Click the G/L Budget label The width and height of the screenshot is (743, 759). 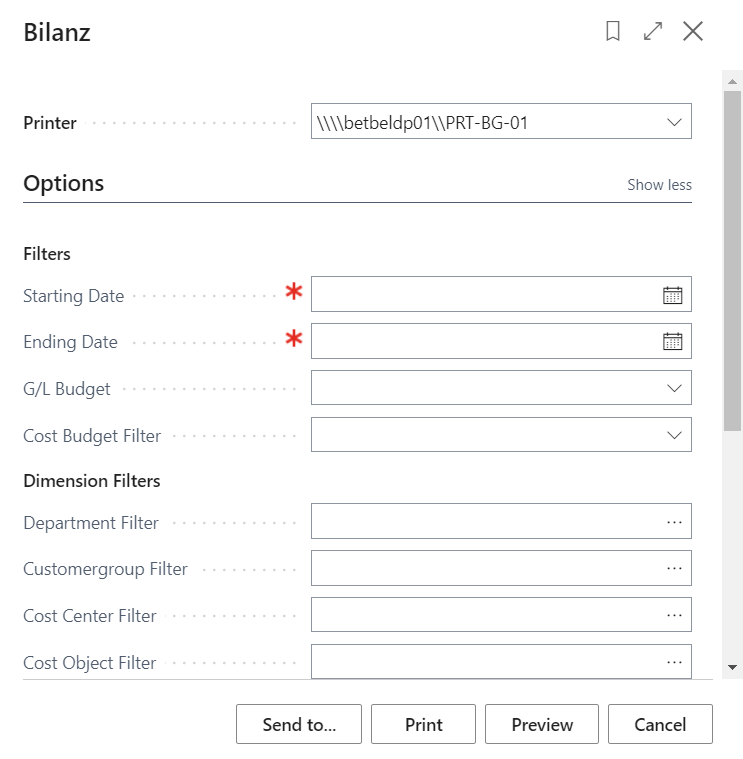coord(67,389)
